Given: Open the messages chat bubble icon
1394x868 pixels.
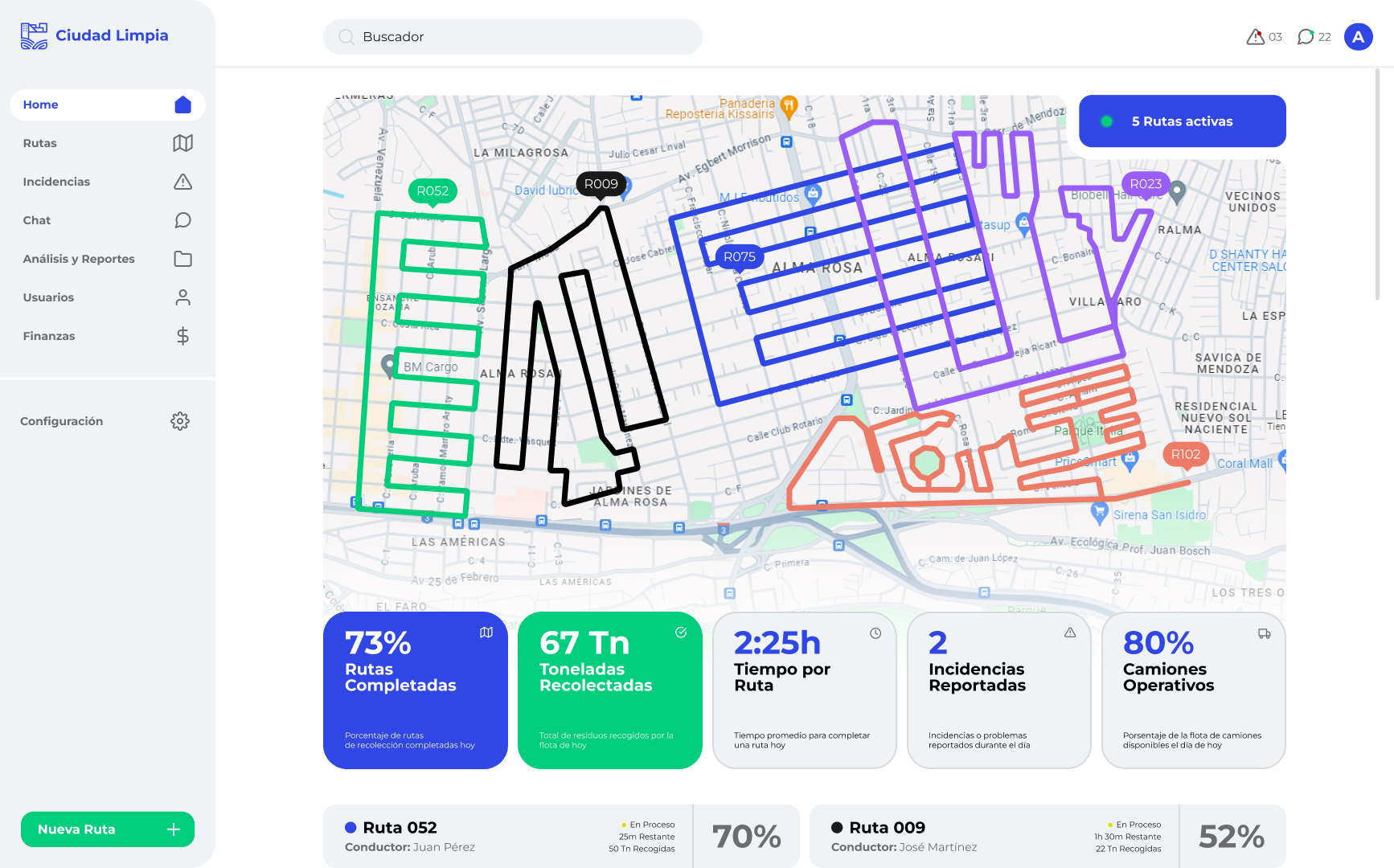Looking at the screenshot, I should (x=1306, y=37).
